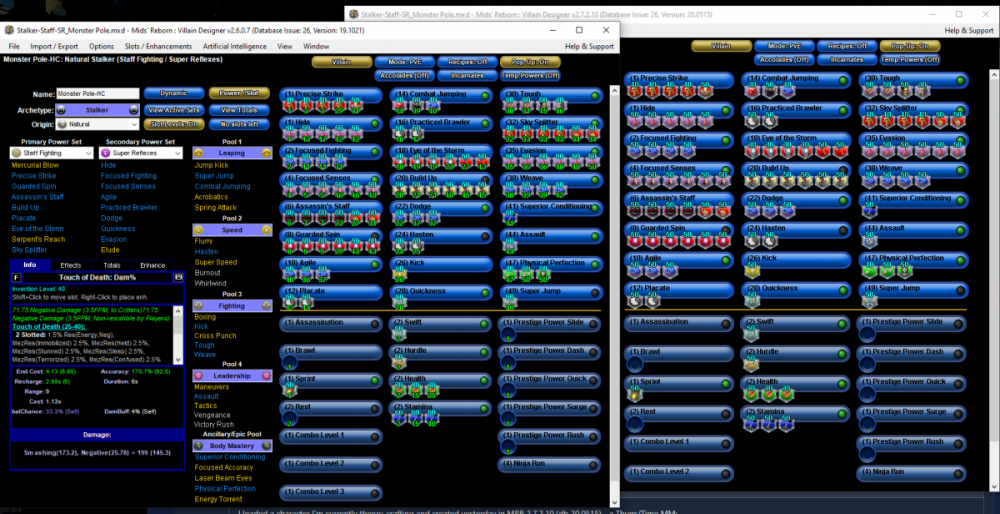This screenshot has width=1000, height=514.
Task: Switch to the Totals tab
Action: 112,265
